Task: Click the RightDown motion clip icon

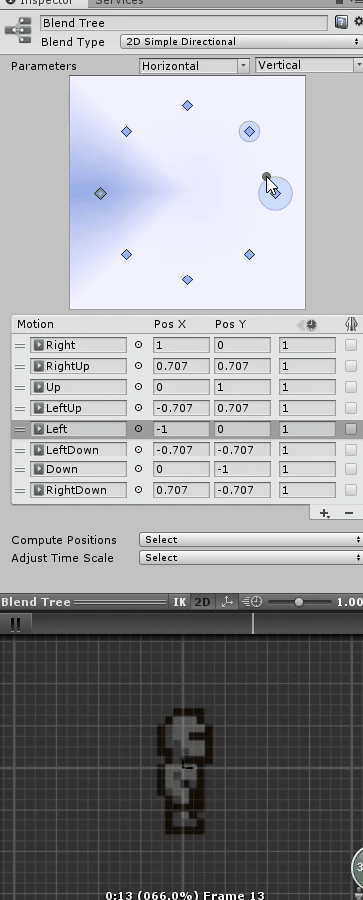Action: coord(38,490)
